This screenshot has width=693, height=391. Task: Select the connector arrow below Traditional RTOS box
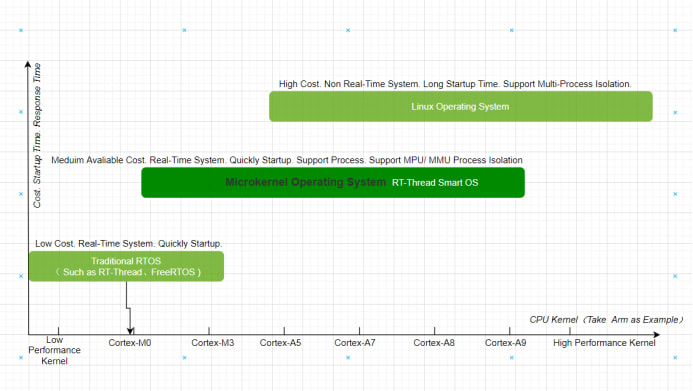(129, 308)
